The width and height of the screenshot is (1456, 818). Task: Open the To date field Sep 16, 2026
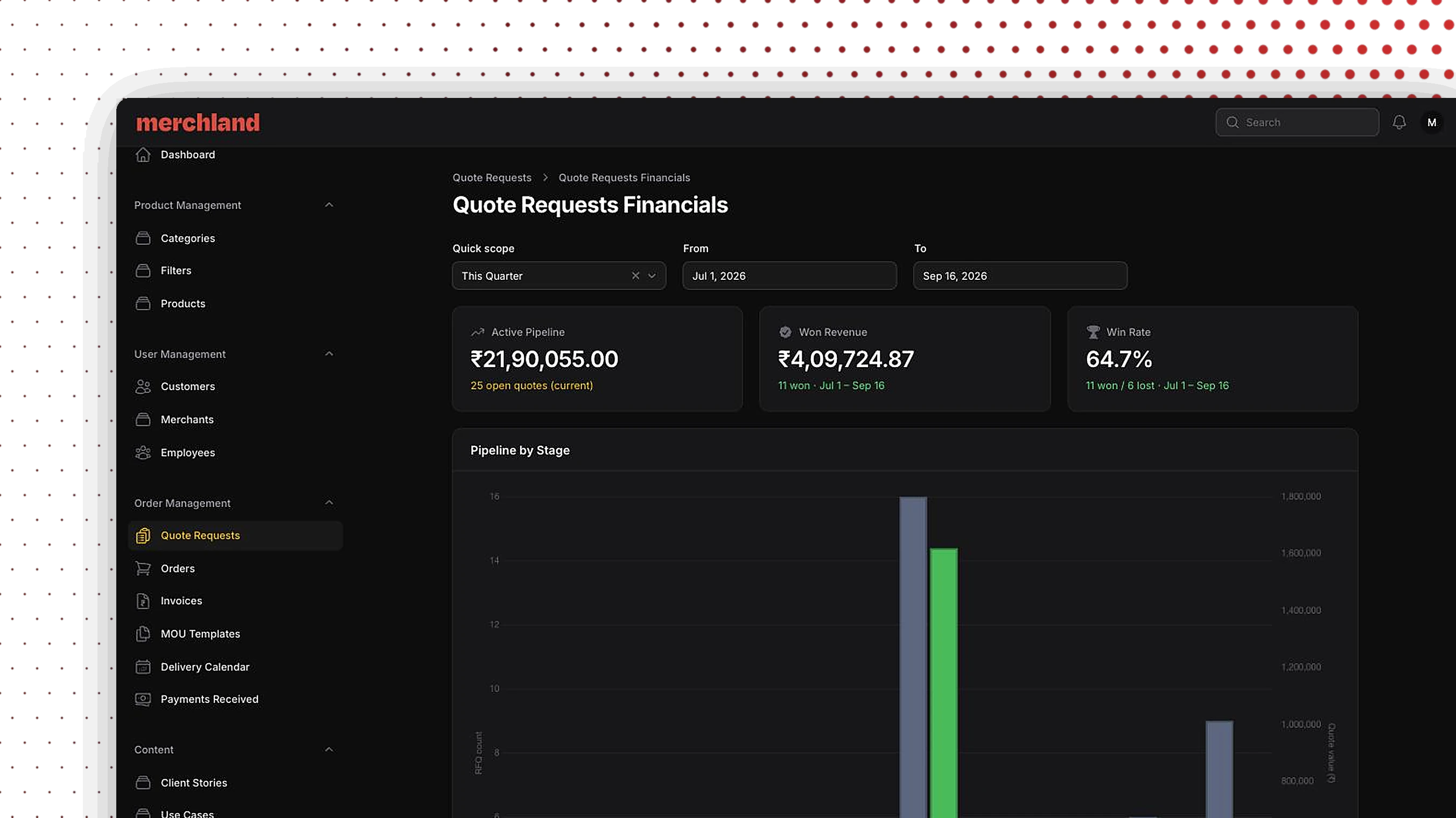pos(1020,276)
